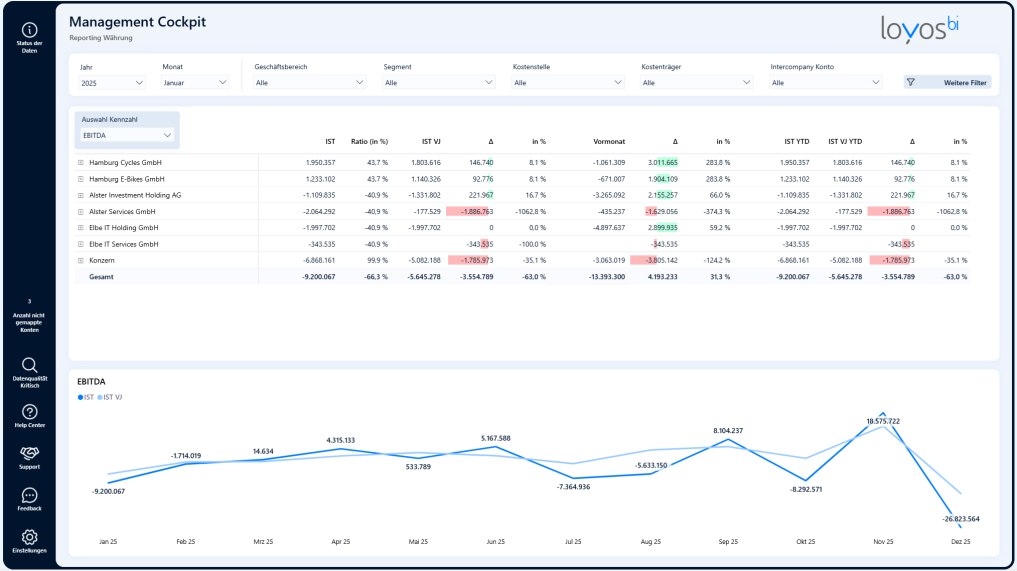Image resolution: width=1017 pixels, height=571 pixels.
Task: Click the Okt 25 data label -8.292.571
Action: pyautogui.click(x=806, y=489)
